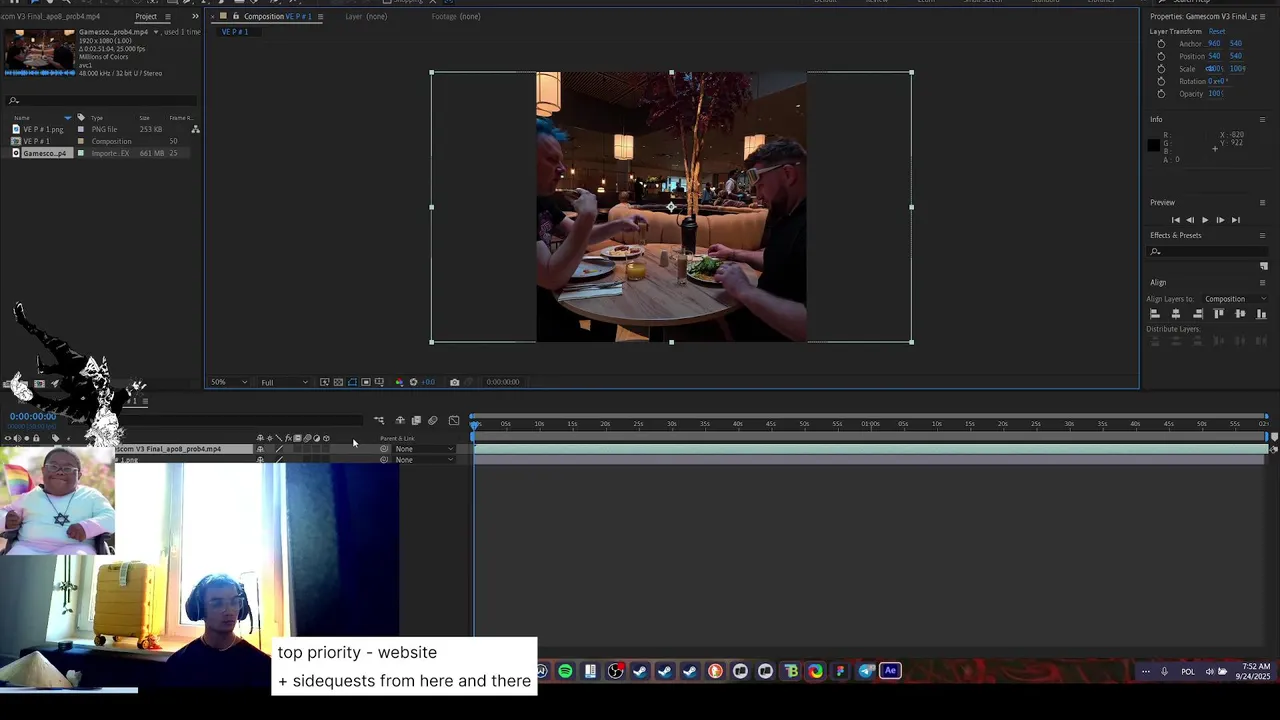Click the Rotation stopwatch icon
This screenshot has width=1280, height=720.
point(1161,81)
